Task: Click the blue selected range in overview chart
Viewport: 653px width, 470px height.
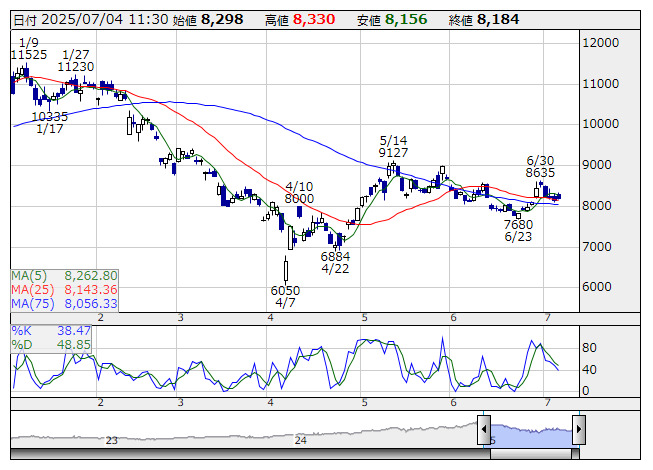Action: 531,435
